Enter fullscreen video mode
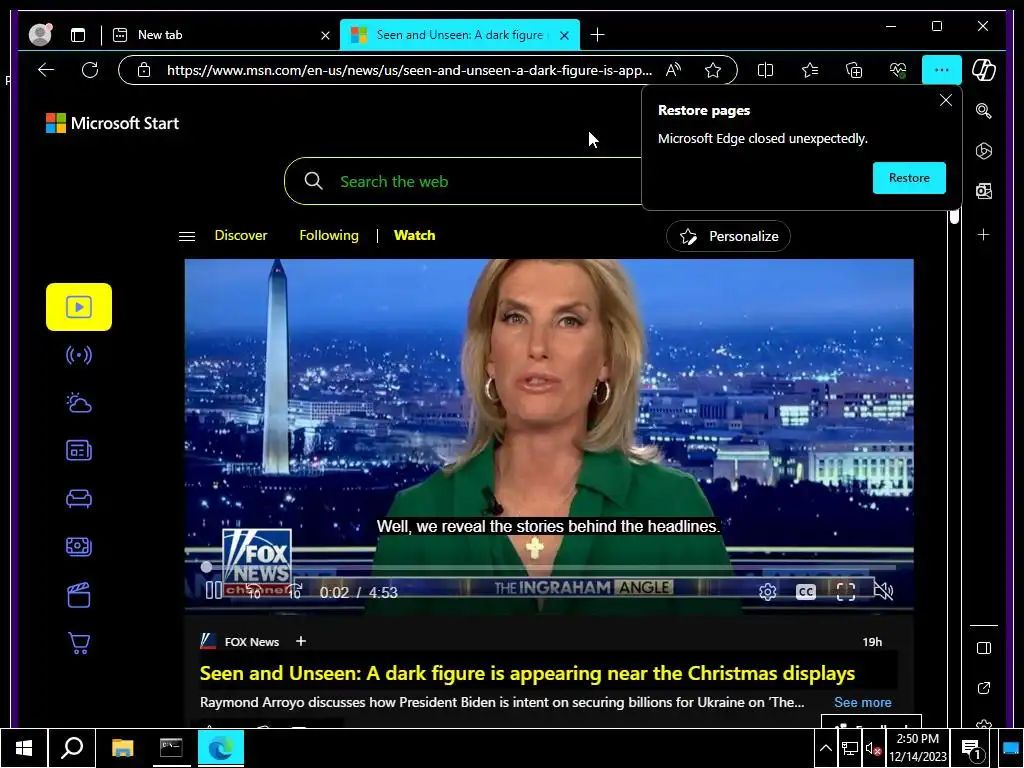Viewport: 1024px width, 768px height. (846, 592)
